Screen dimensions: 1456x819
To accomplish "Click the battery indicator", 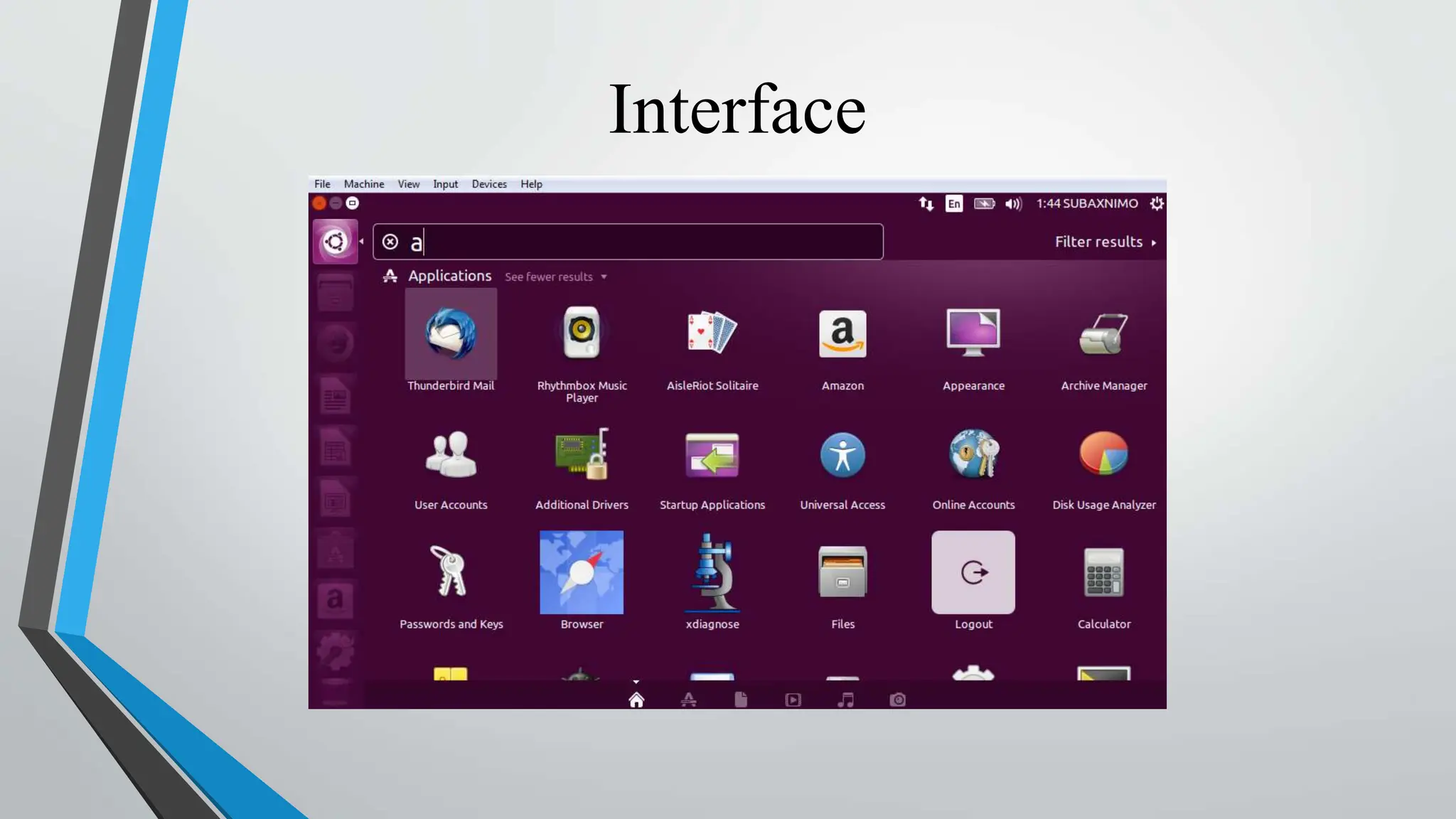I will (x=985, y=203).
